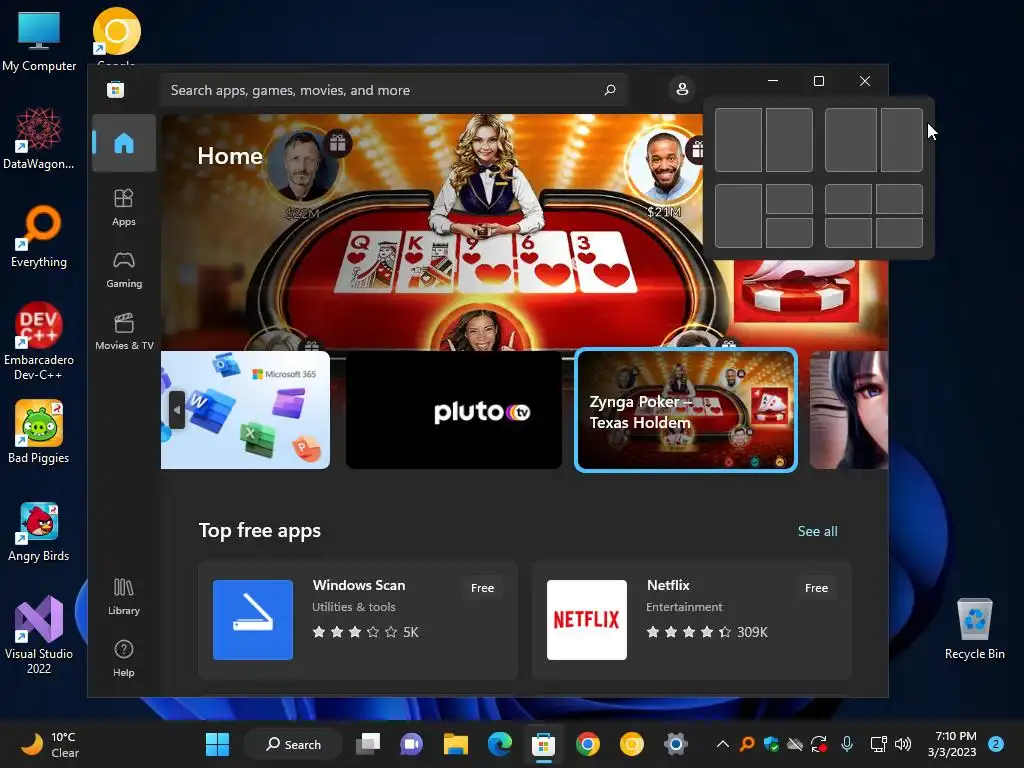The width and height of the screenshot is (1024, 768).
Task: Open the Windows Scan app icon
Action: tap(253, 620)
